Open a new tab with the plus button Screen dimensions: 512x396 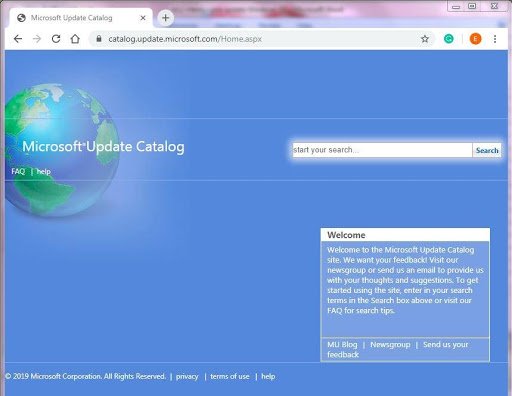(165, 18)
